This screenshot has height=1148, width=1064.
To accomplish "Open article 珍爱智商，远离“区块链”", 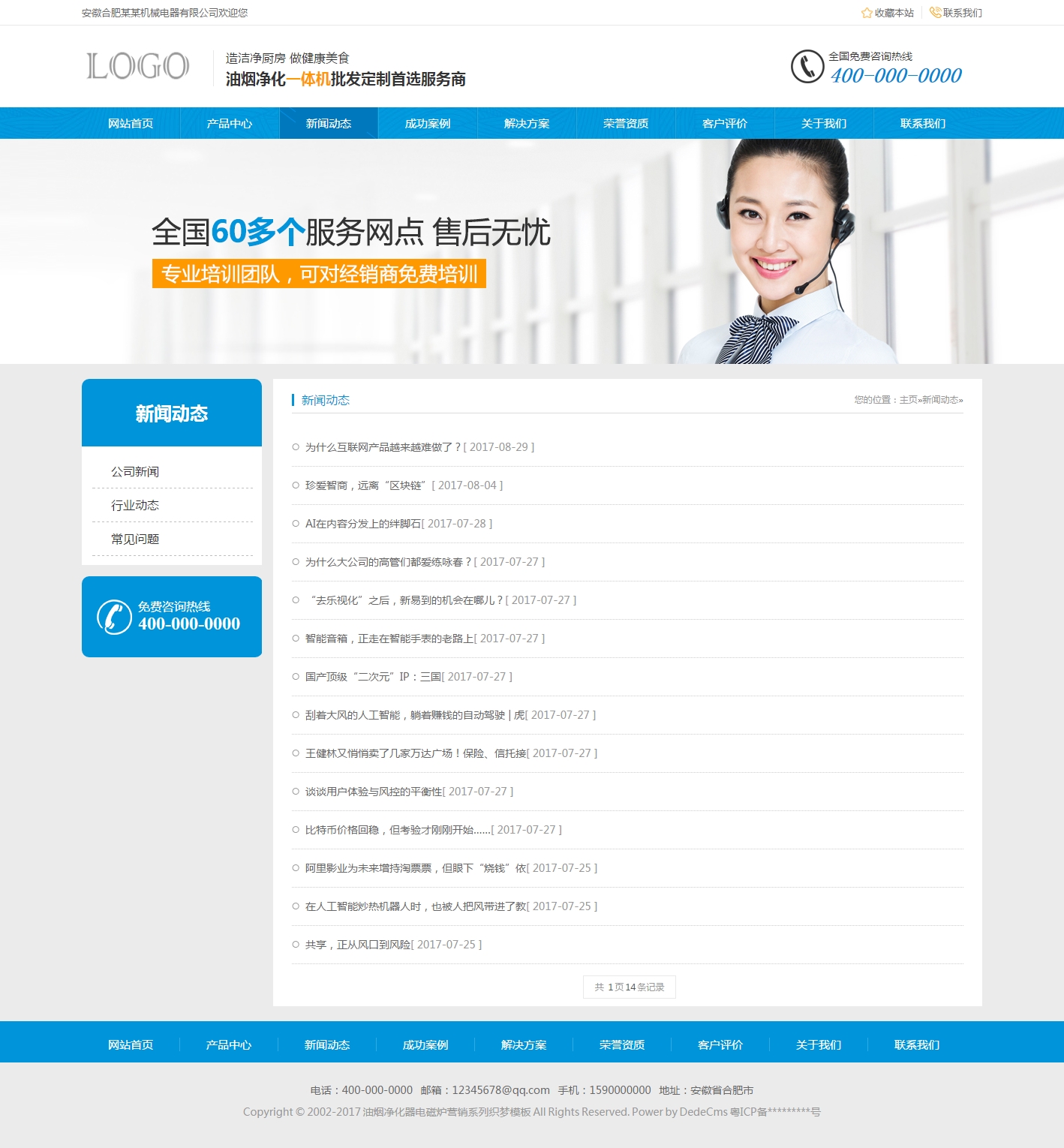I will [x=367, y=485].
